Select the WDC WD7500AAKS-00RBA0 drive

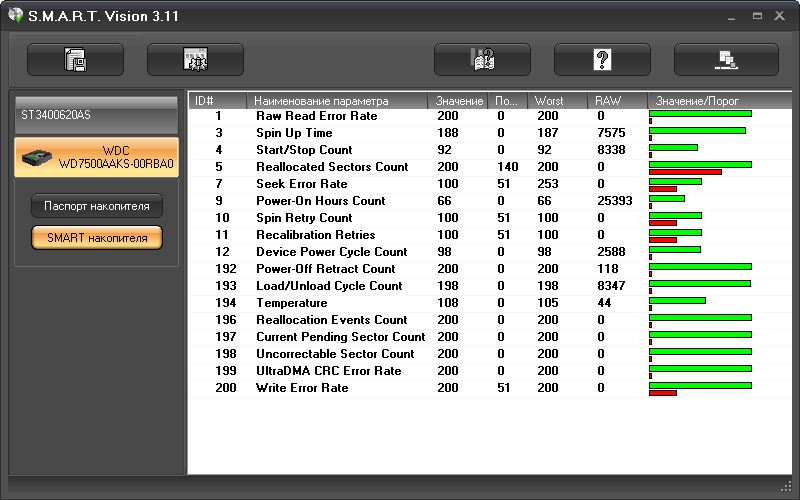pyautogui.click(x=96, y=157)
